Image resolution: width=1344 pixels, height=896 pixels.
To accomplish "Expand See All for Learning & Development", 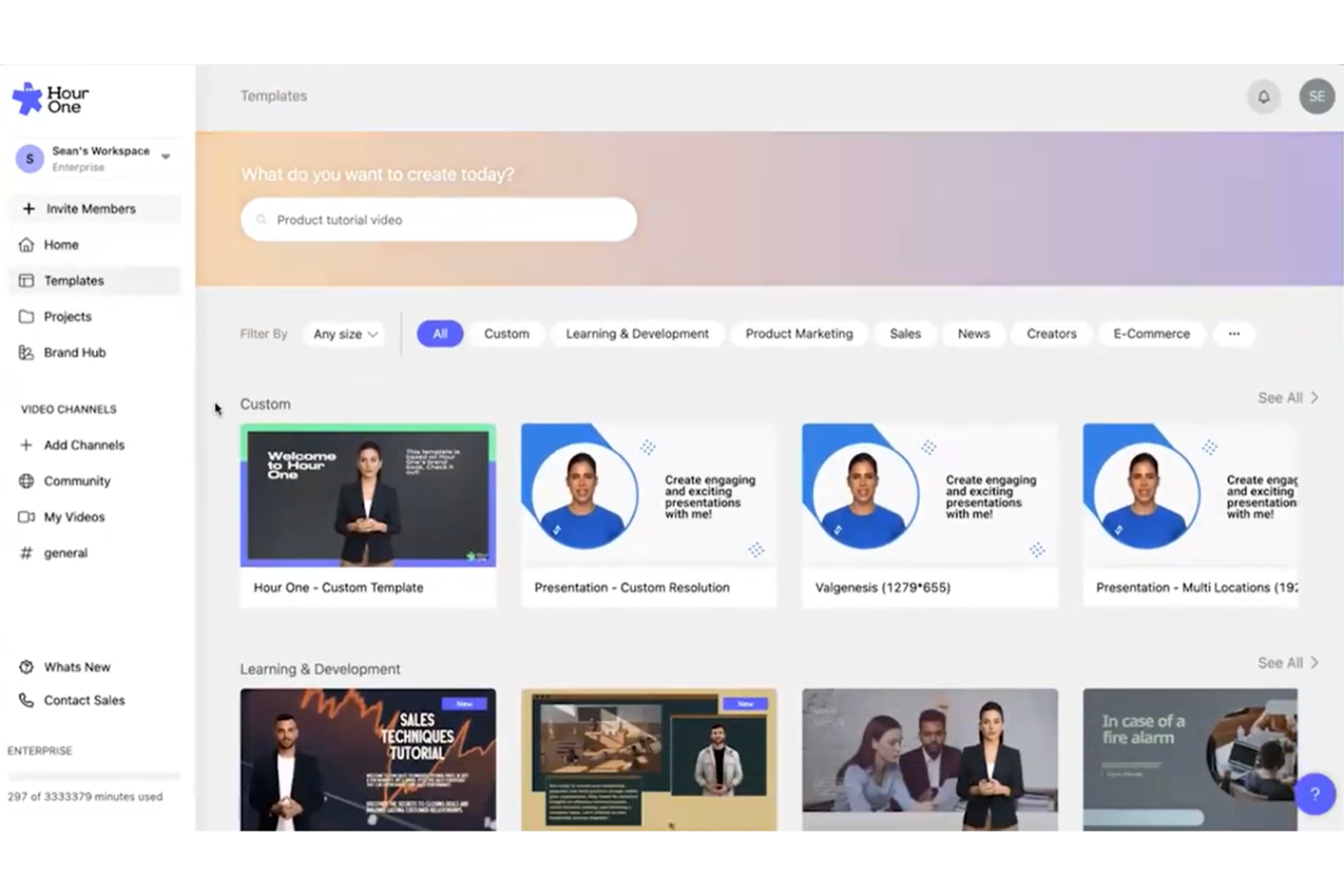I will tap(1288, 663).
